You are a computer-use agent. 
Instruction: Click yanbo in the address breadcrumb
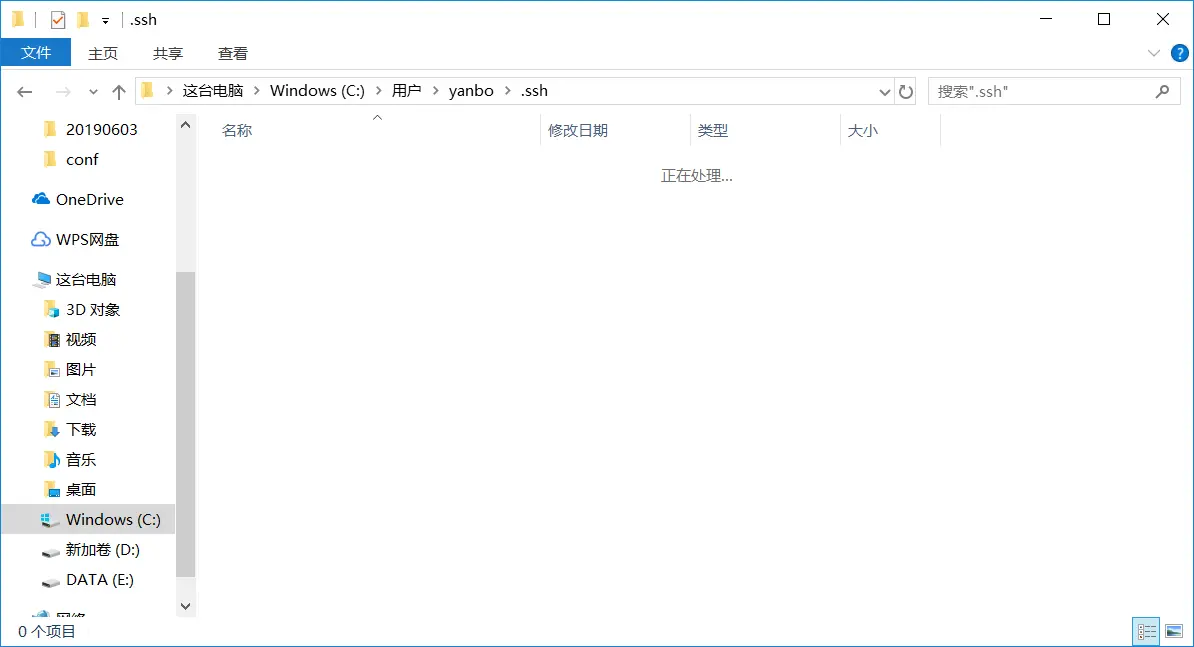(x=471, y=90)
